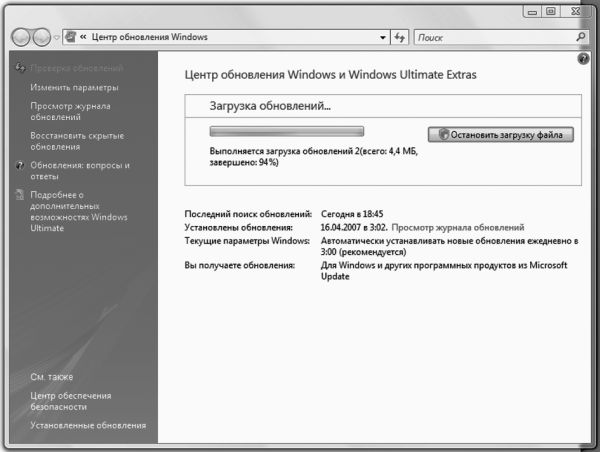Open the 'Установленные обновления' sidebar link

click(88, 425)
